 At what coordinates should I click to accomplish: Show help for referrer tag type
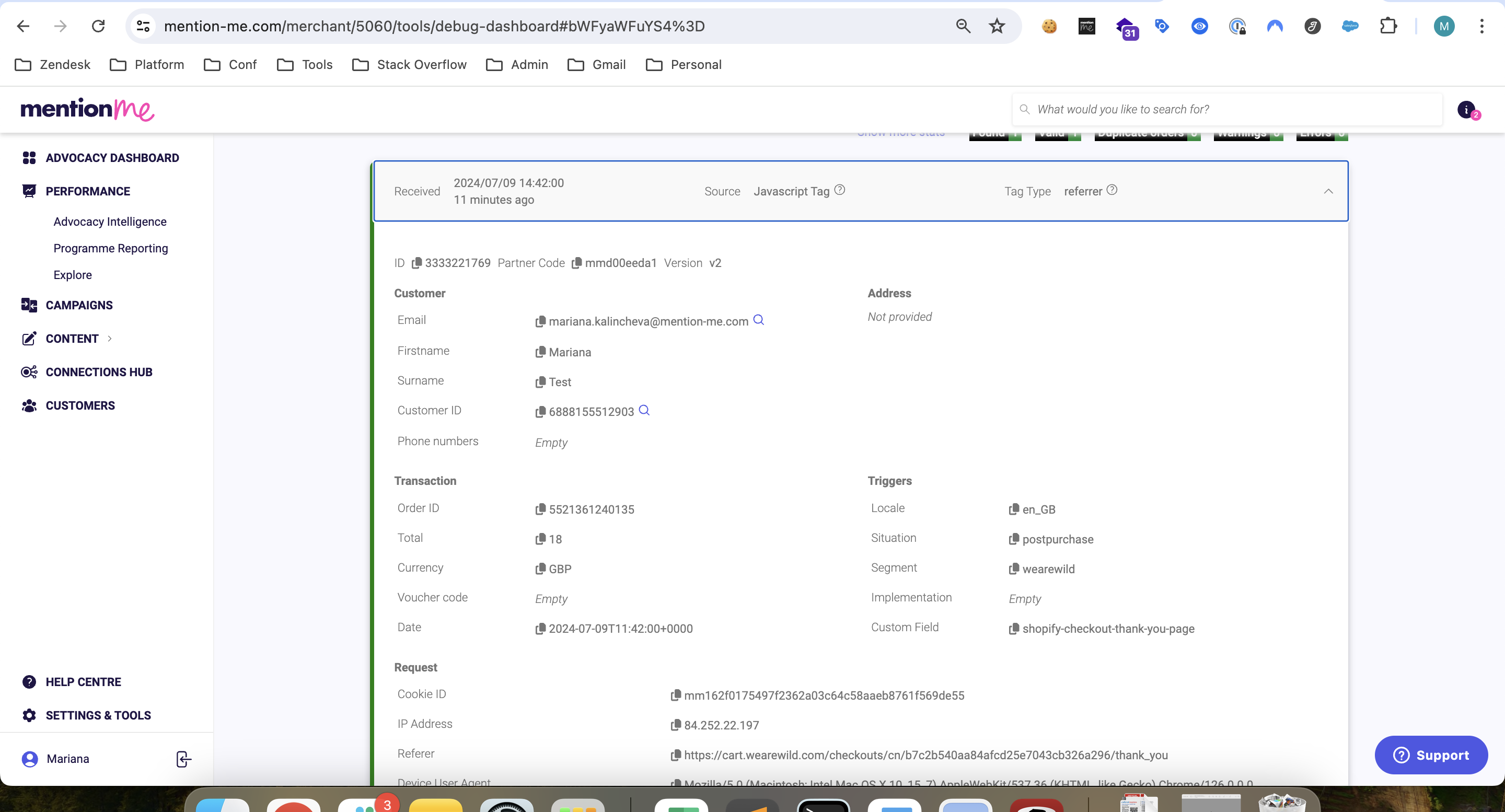click(x=1112, y=190)
